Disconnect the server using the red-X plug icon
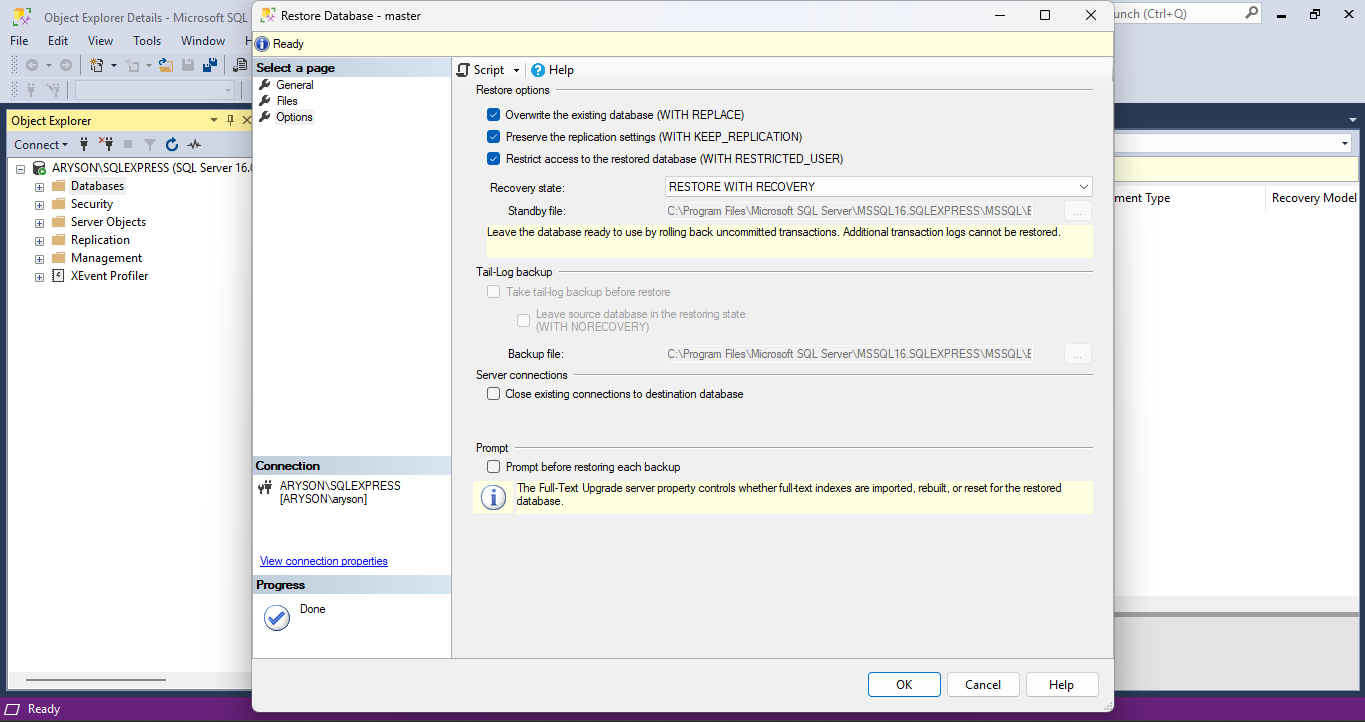This screenshot has width=1365, height=722. (105, 145)
